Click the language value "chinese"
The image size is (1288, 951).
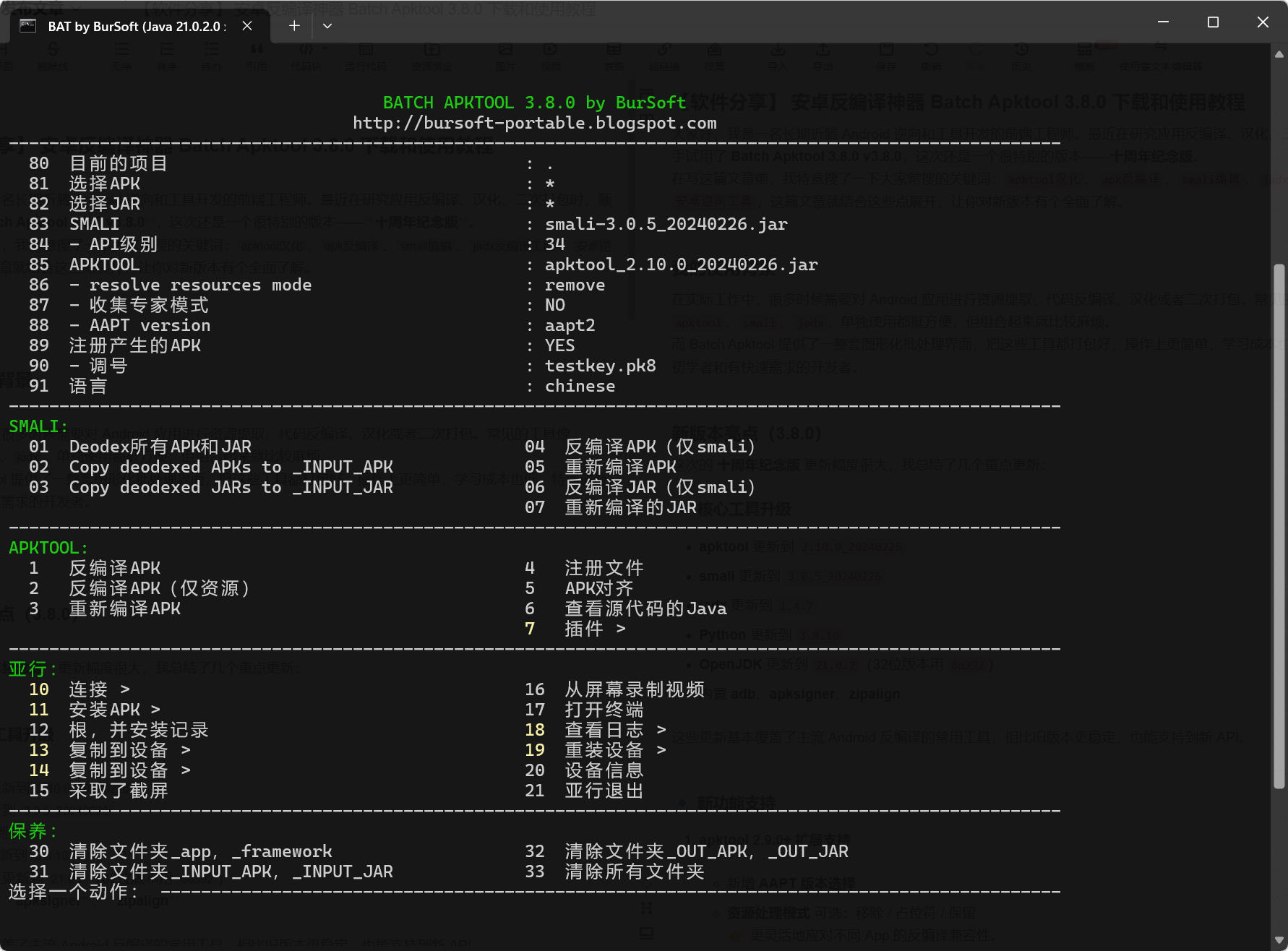(580, 386)
